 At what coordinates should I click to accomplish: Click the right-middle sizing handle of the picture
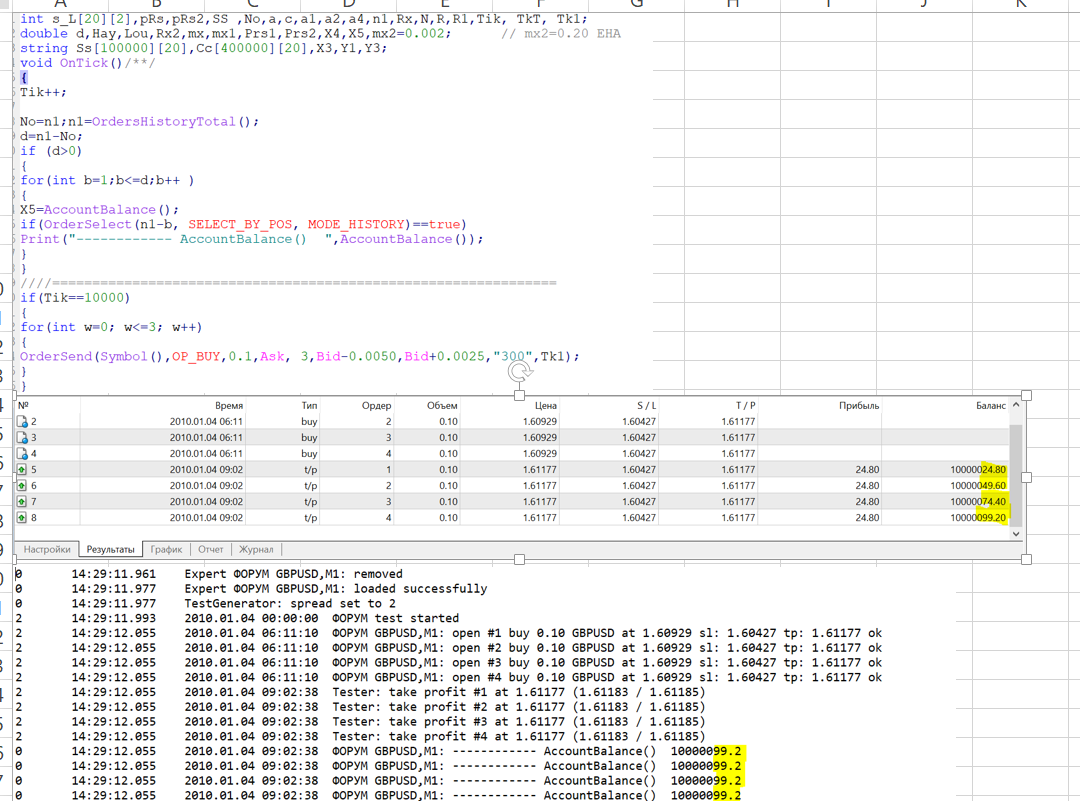(x=1026, y=477)
